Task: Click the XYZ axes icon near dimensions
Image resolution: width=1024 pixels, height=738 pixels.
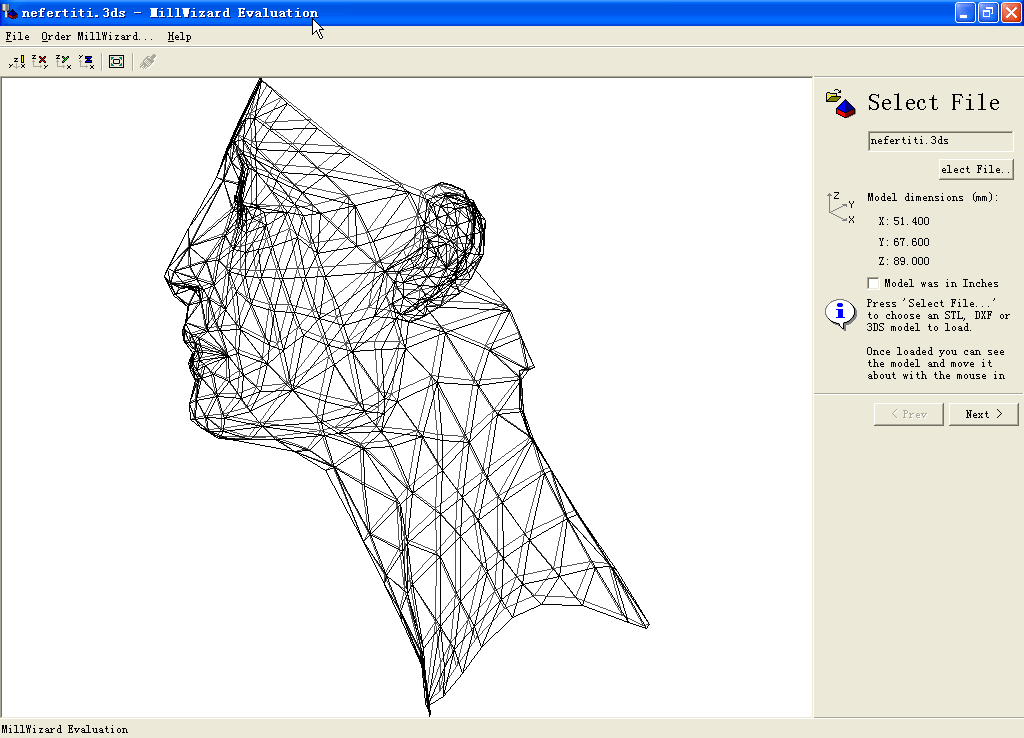Action: coord(841,208)
